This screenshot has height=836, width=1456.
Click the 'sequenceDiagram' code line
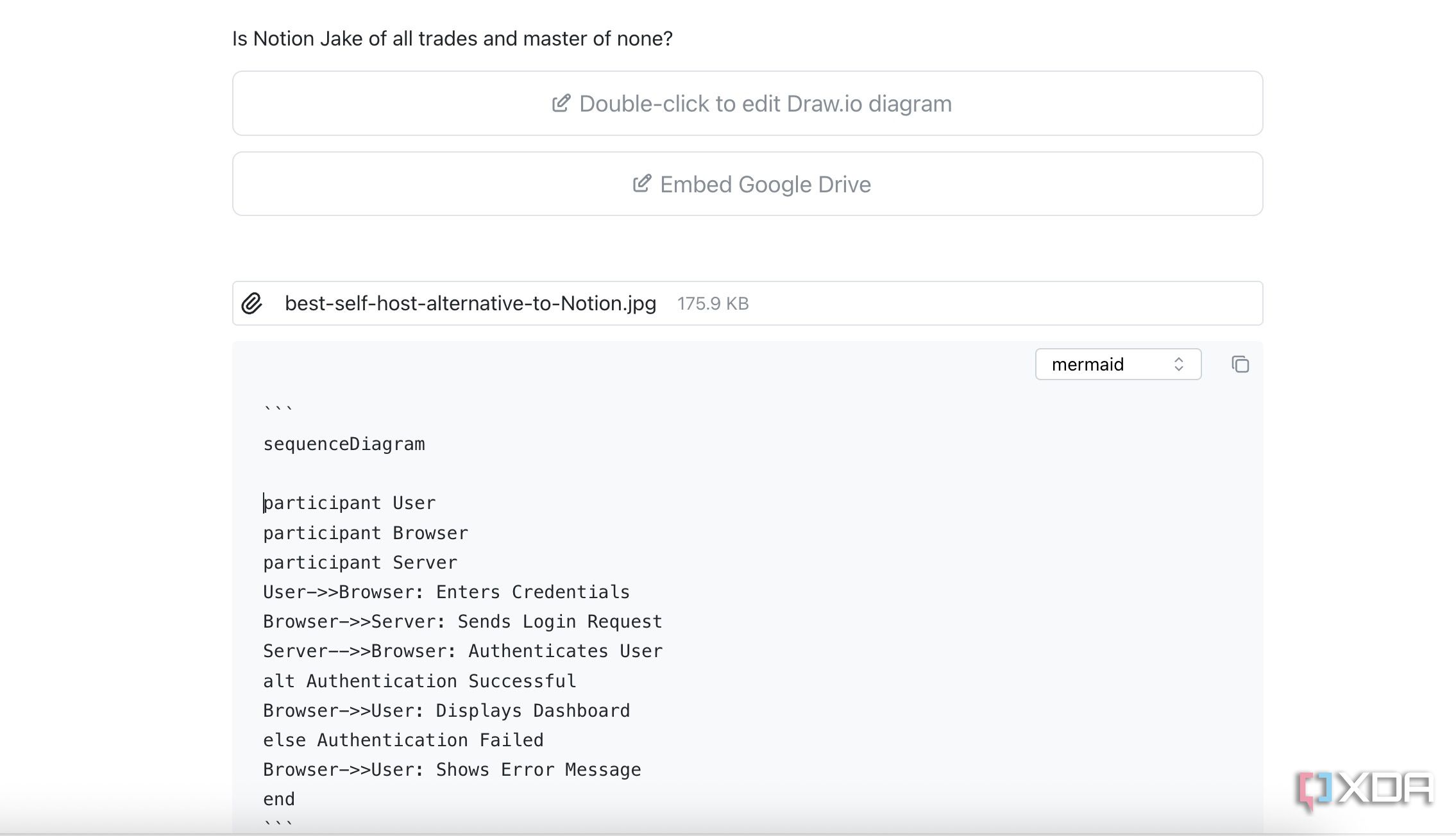344,444
